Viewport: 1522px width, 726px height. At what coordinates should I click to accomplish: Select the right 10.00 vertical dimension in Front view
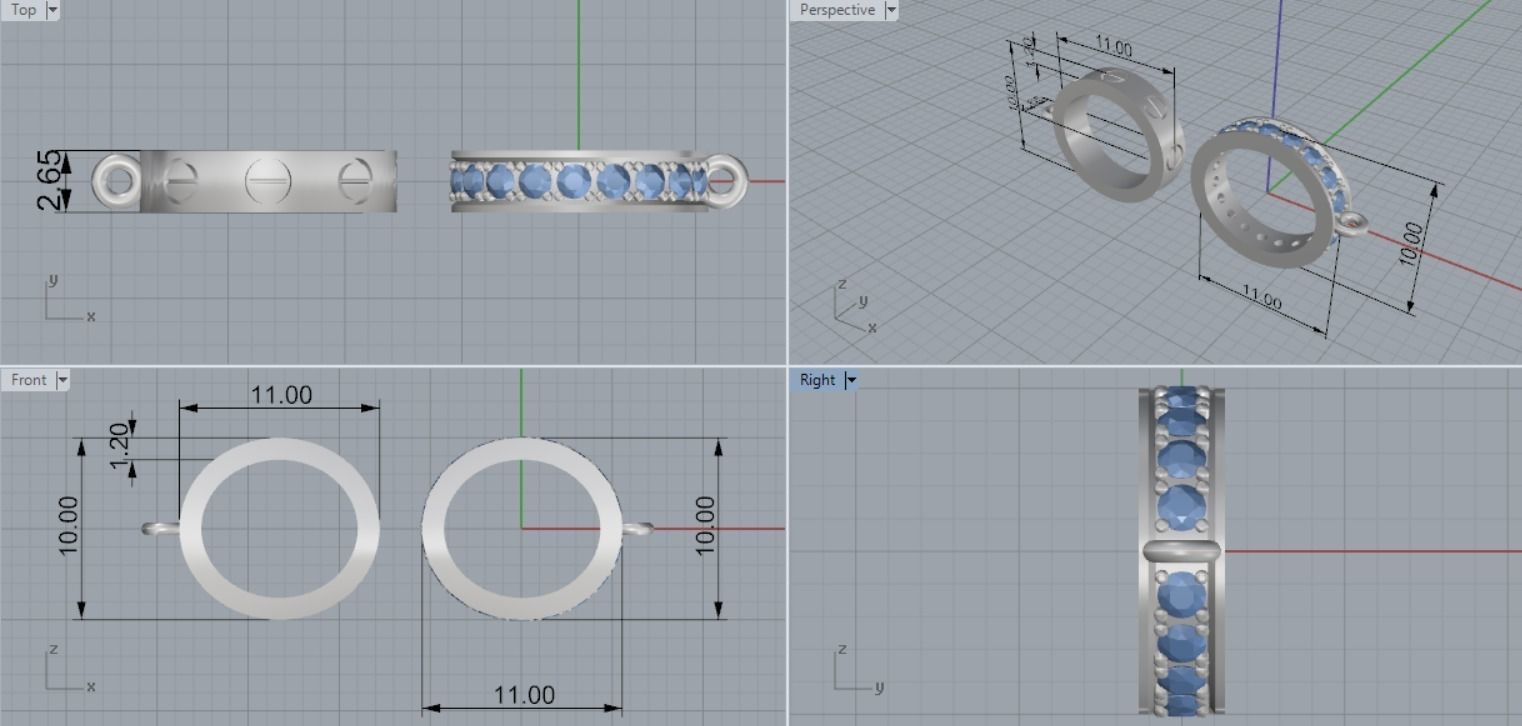click(x=705, y=526)
